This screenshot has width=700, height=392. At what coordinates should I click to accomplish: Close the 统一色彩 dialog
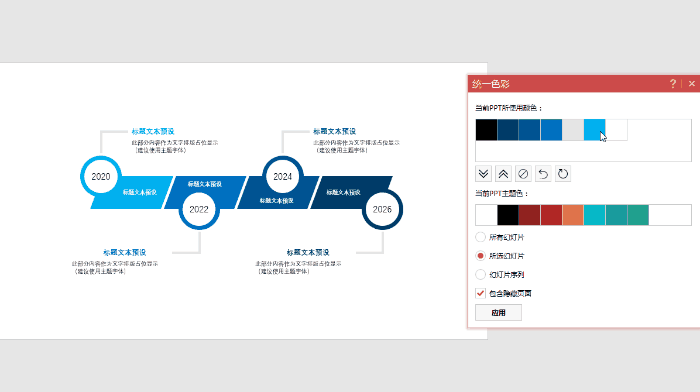692,83
